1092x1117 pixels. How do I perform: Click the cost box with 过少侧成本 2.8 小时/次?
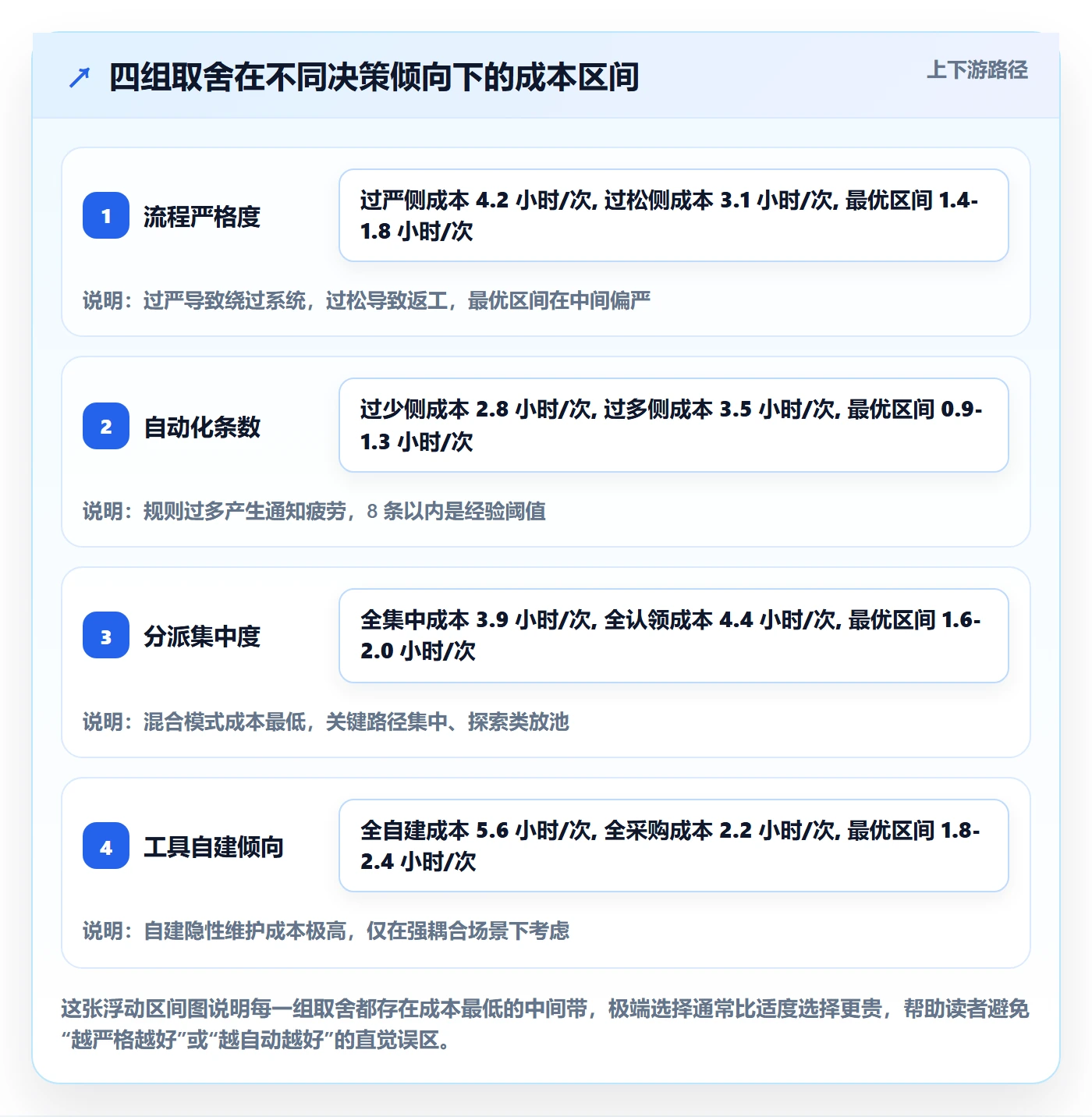tap(674, 425)
